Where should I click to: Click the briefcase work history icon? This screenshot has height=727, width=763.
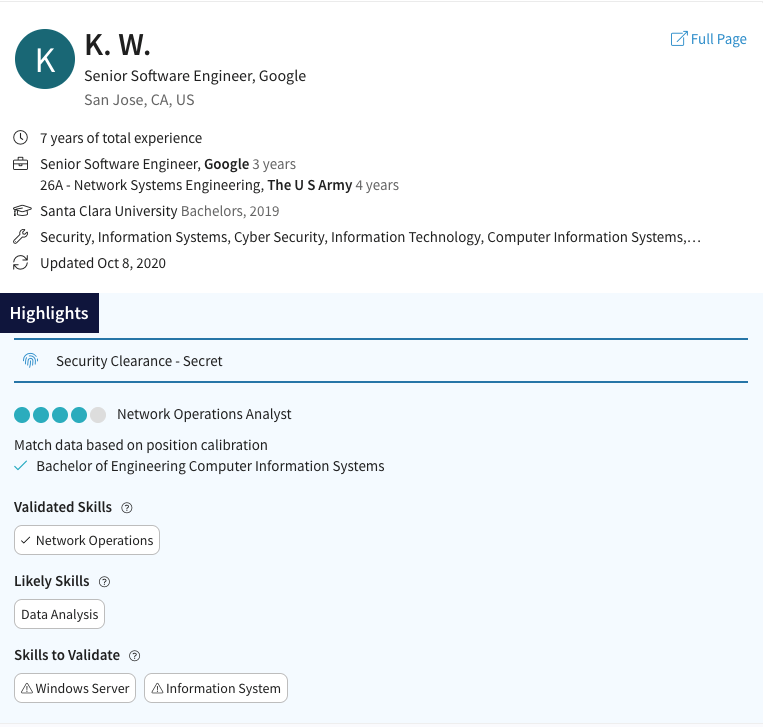pos(21,164)
